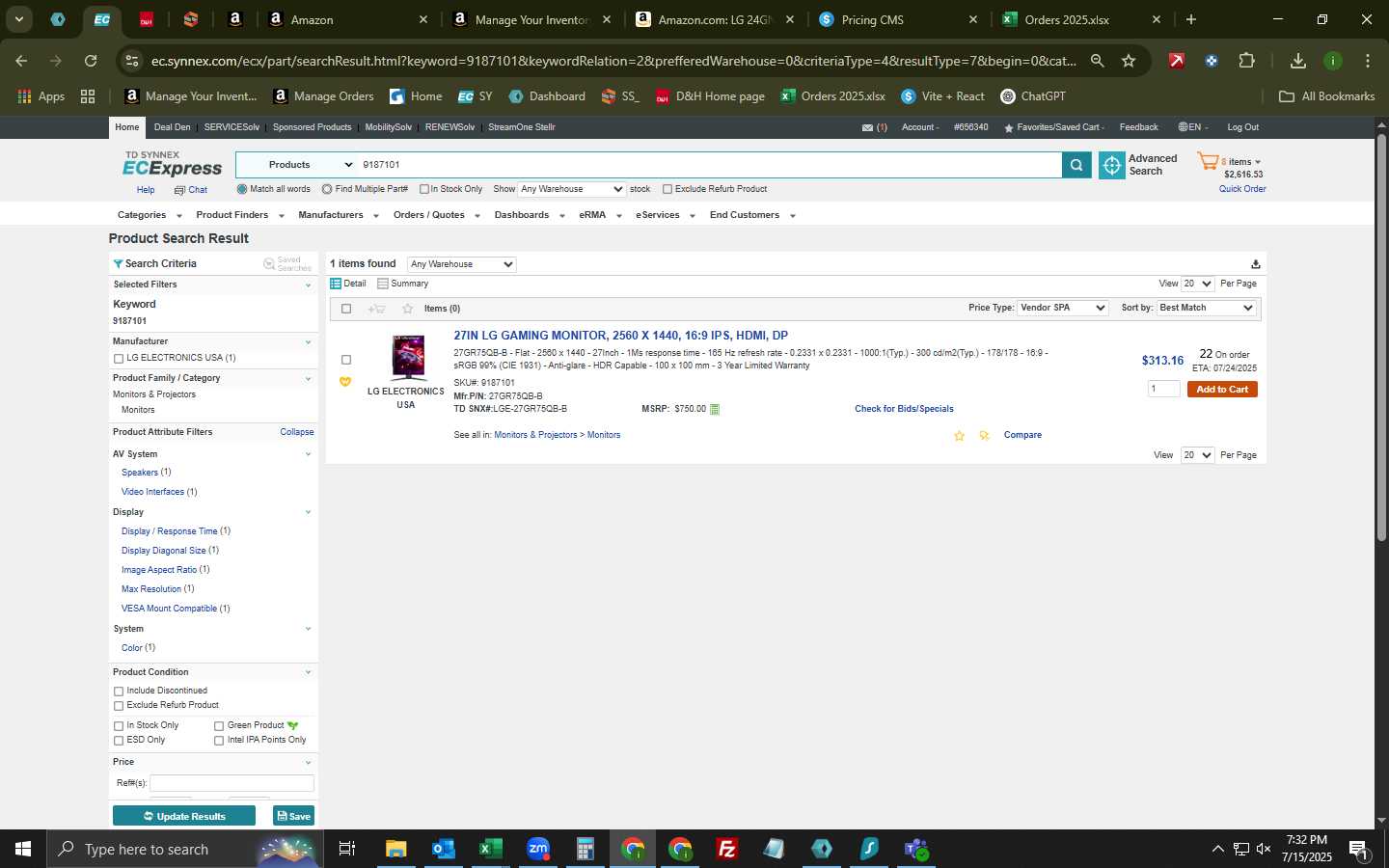This screenshot has height=868, width=1389.
Task: Click the green MSRP calculator icon
Action: pos(715,409)
